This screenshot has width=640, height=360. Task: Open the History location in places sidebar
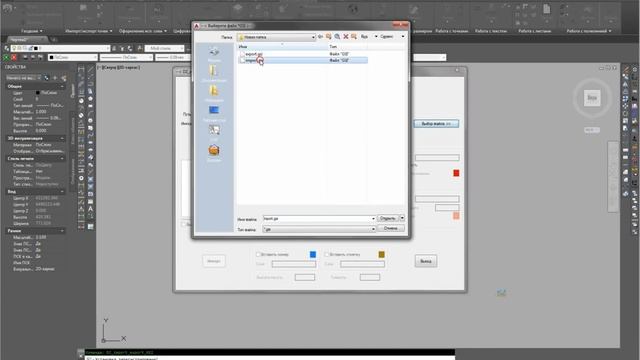point(214,53)
